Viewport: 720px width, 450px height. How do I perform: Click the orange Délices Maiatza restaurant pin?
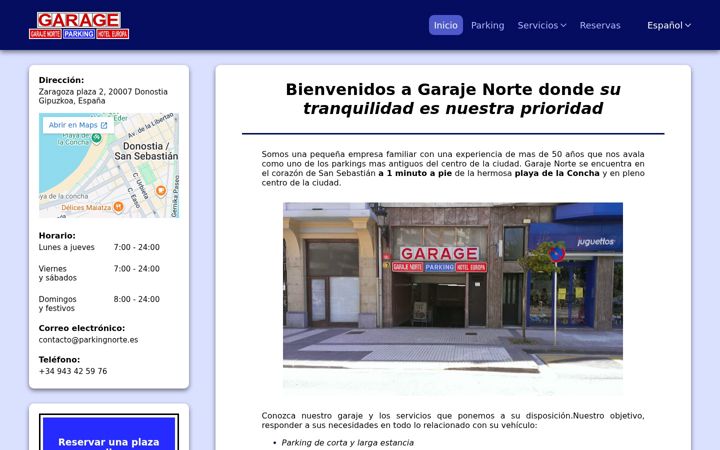118,207
